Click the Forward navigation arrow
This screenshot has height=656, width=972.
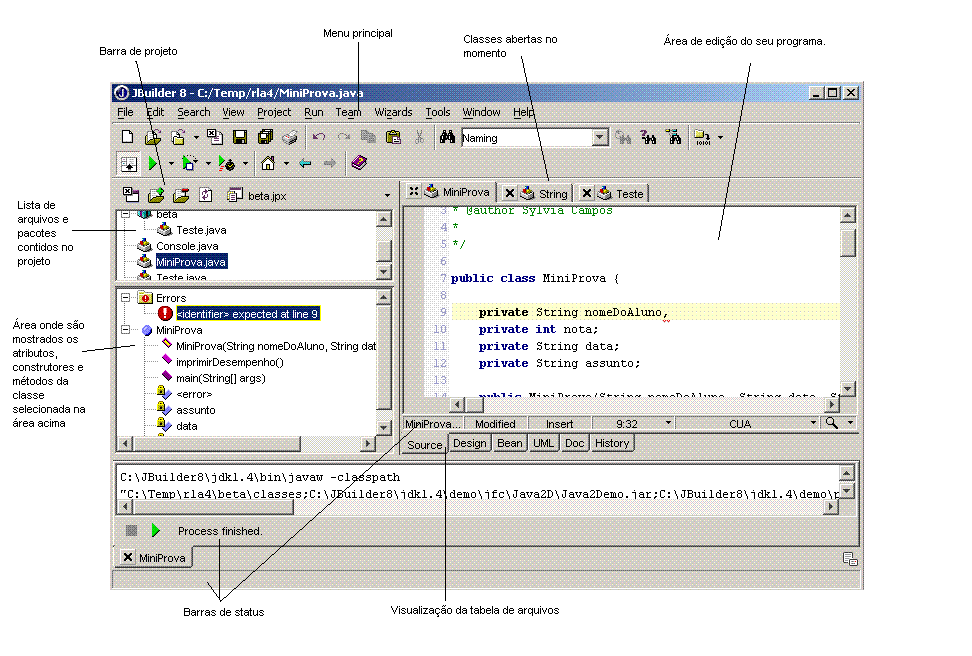click(330, 164)
